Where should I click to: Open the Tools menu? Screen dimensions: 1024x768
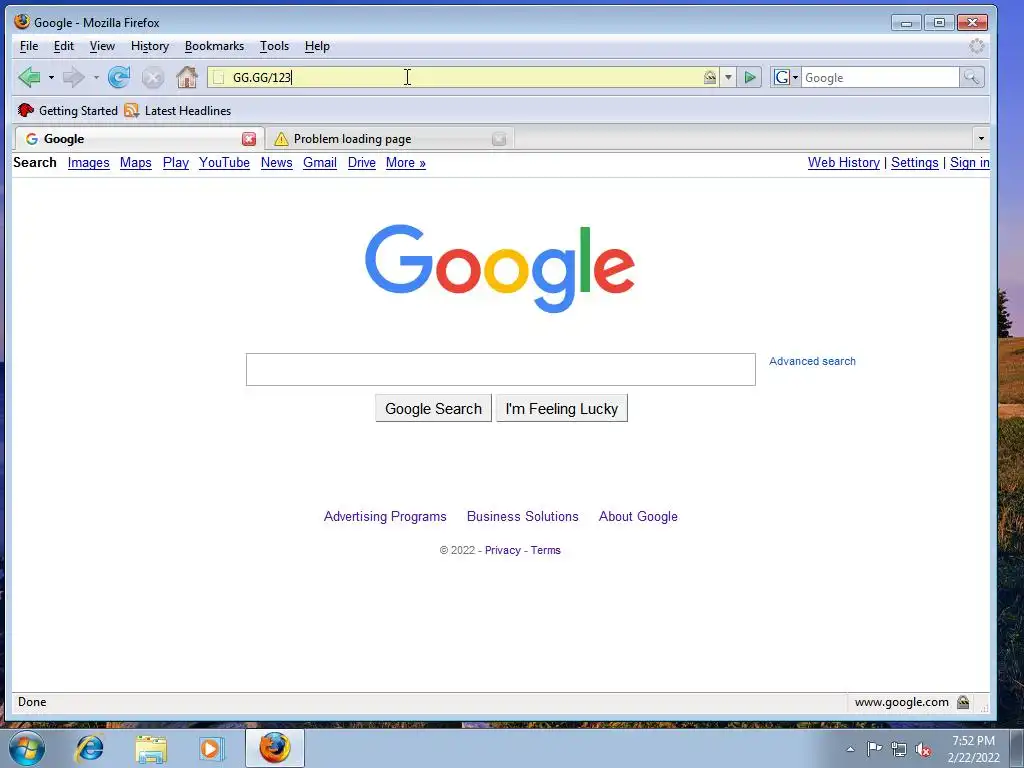tap(274, 46)
